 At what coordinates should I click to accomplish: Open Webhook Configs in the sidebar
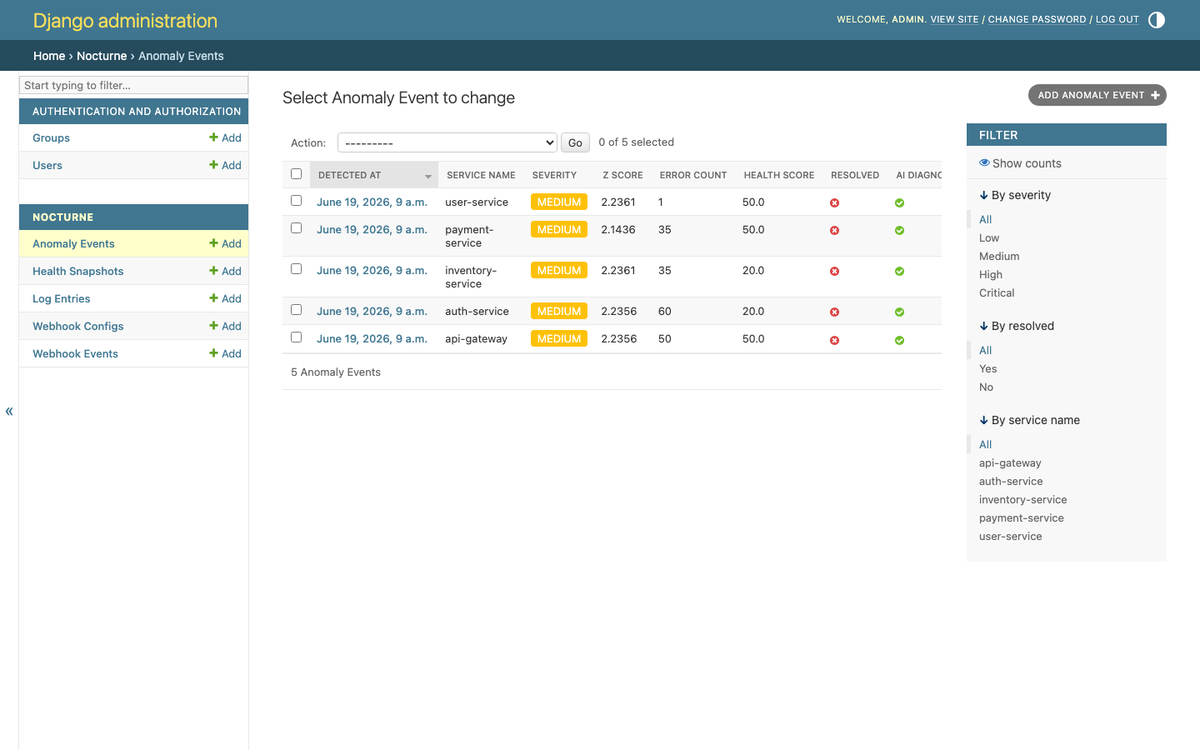point(78,326)
